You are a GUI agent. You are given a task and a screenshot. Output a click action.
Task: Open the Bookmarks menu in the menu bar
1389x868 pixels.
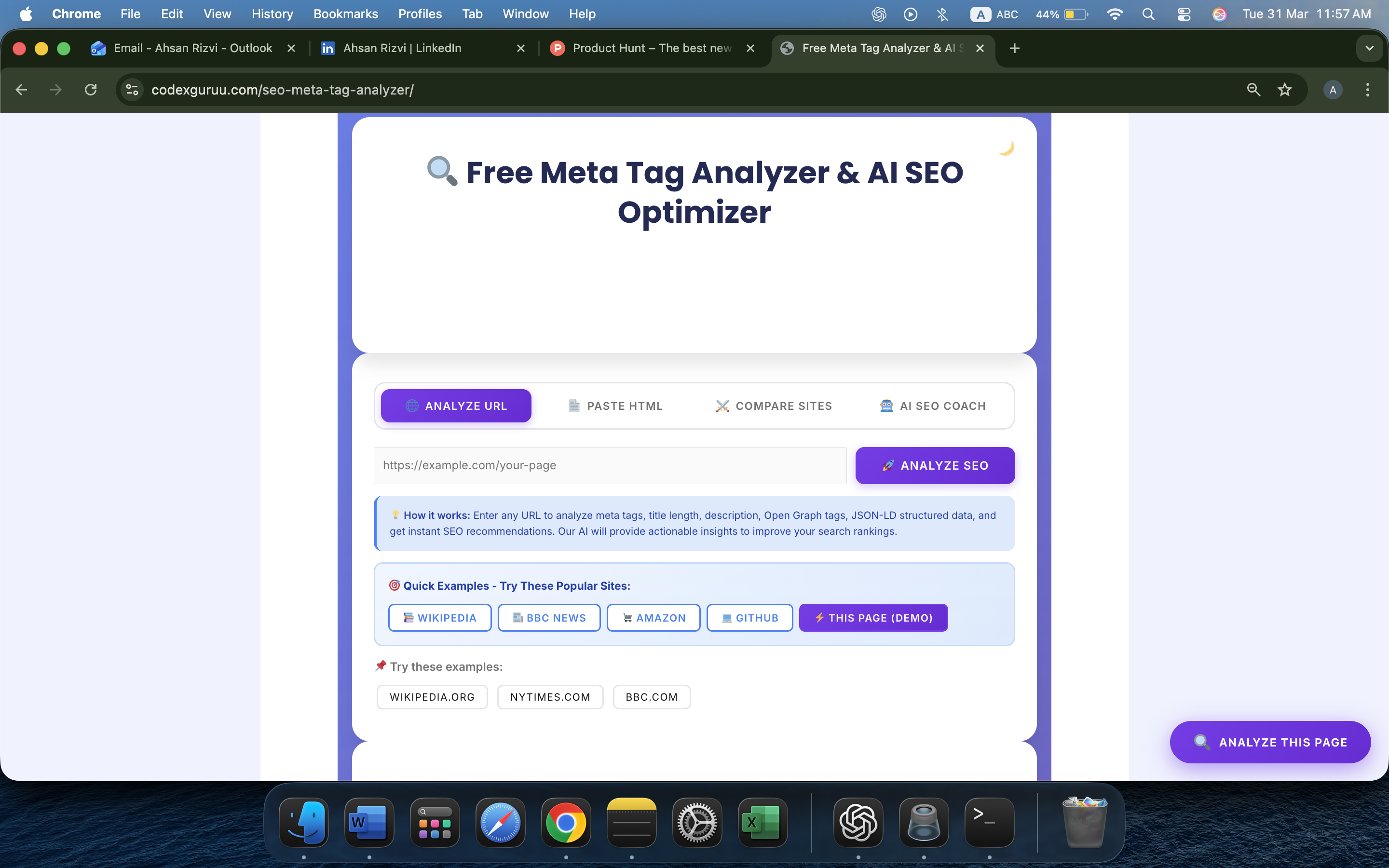(345, 14)
